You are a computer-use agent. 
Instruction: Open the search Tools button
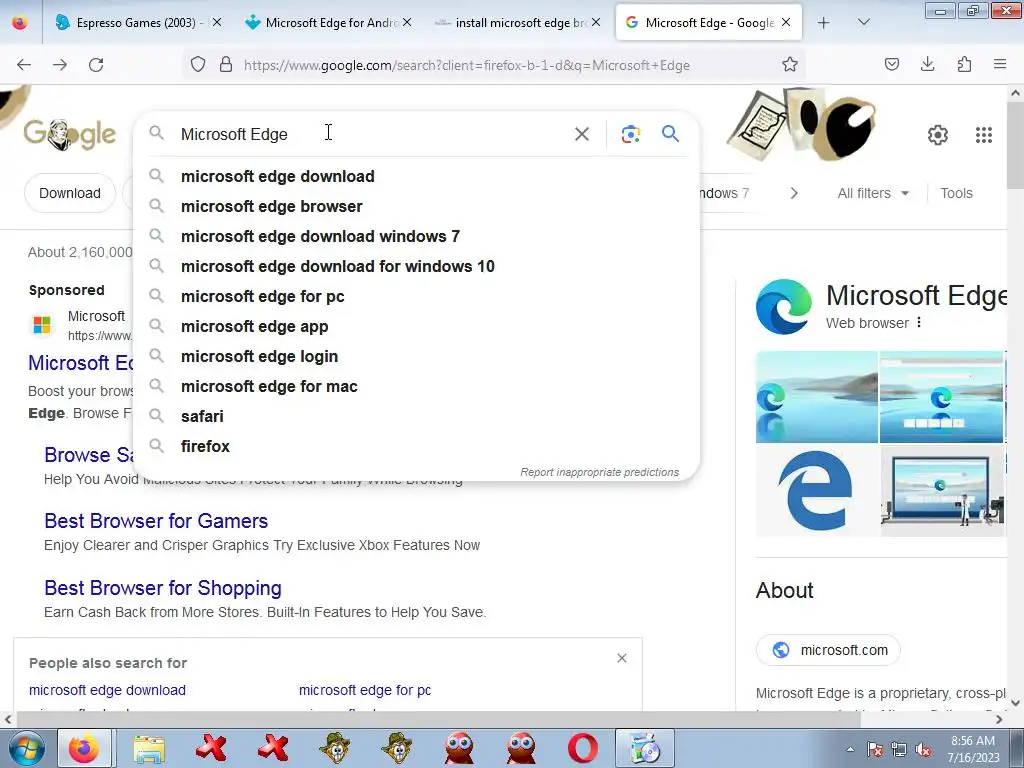[x=956, y=193]
